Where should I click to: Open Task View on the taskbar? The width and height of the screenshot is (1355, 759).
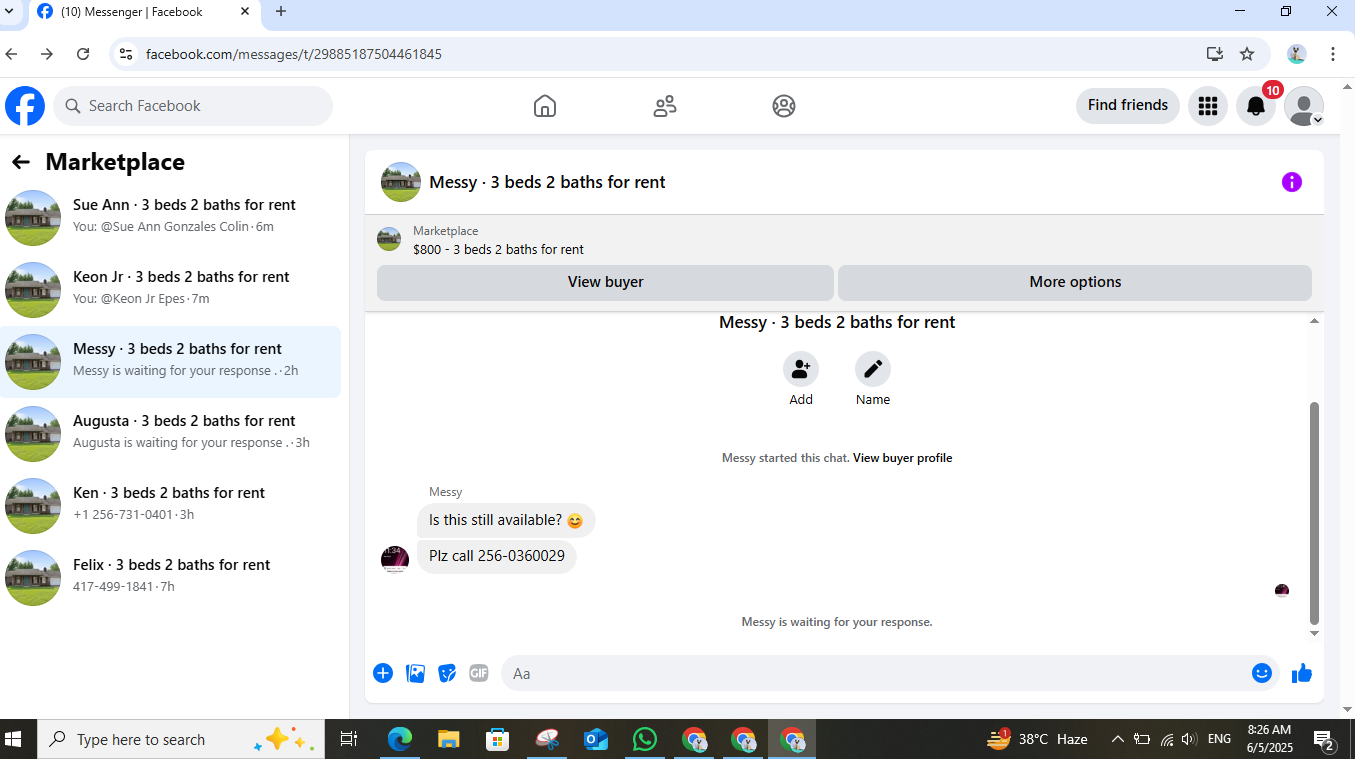(x=349, y=739)
